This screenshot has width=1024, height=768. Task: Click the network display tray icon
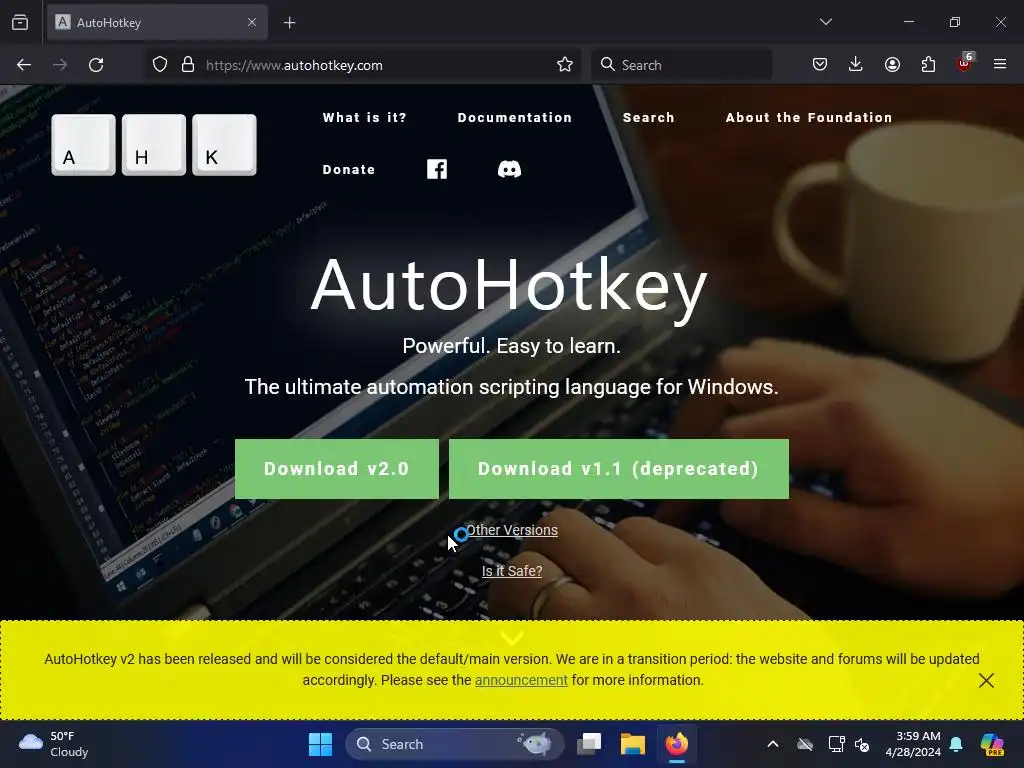click(836, 744)
